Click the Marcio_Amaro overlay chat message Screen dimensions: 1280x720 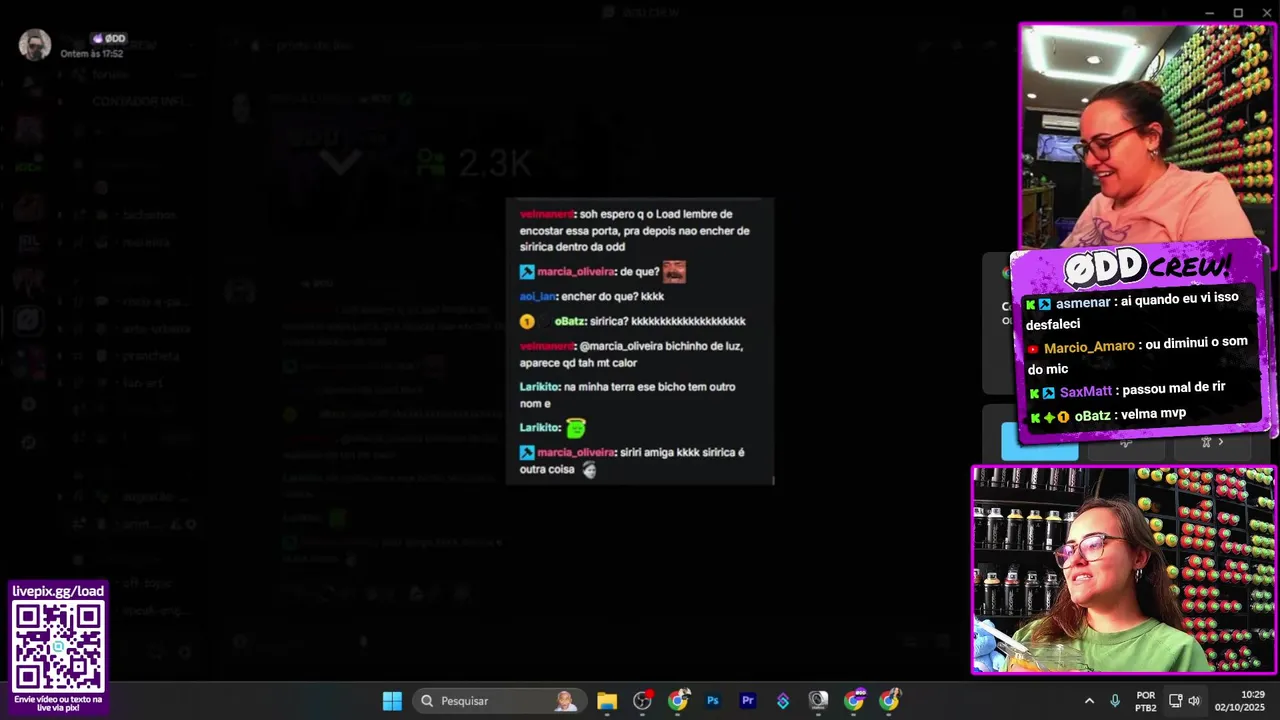tap(1137, 355)
